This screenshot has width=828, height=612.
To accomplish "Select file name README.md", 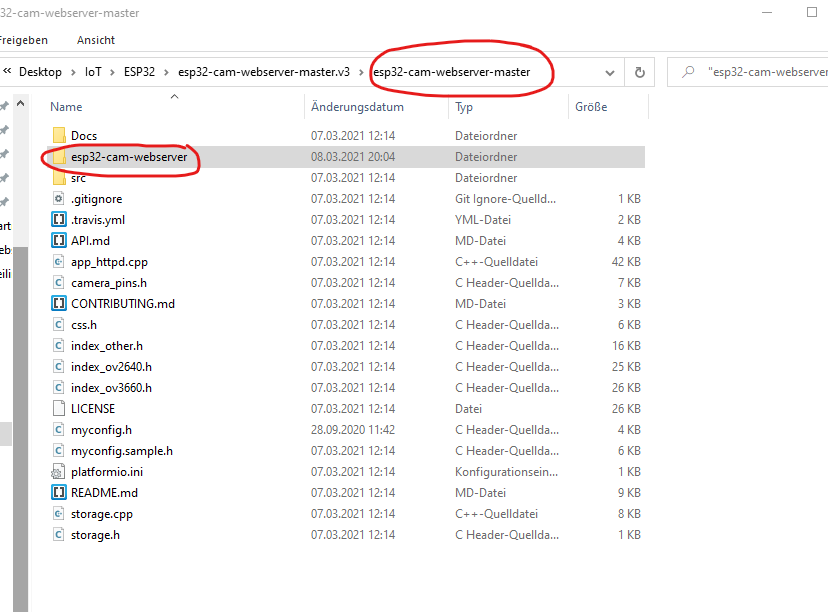I will pos(104,493).
